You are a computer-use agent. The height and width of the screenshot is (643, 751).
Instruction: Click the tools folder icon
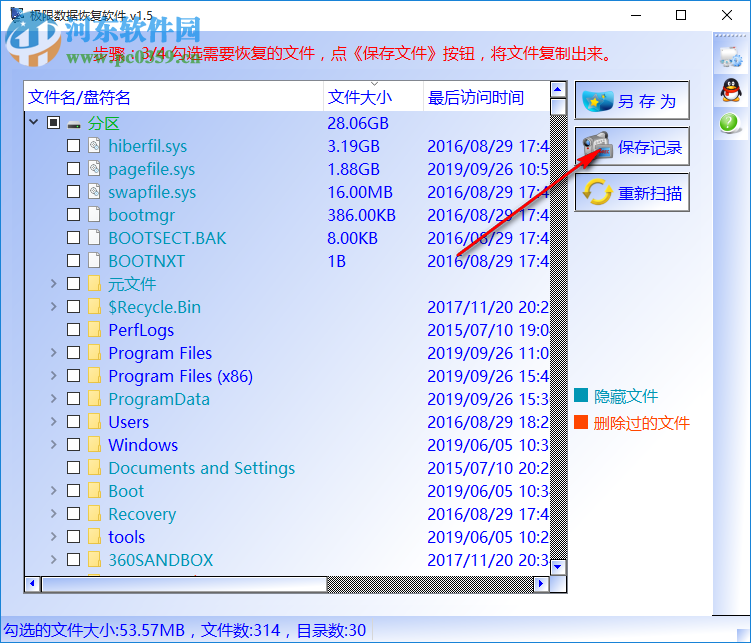point(94,536)
